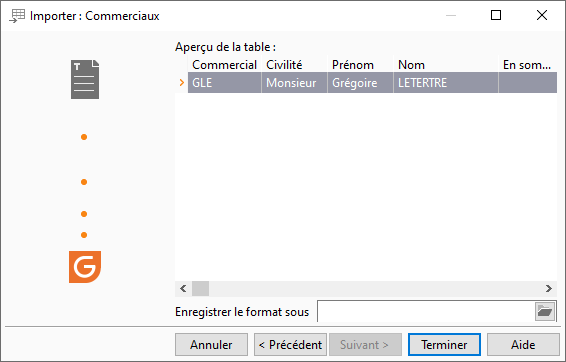The height and width of the screenshot is (362, 566).
Task: Click the Annuler button
Action: click(x=212, y=345)
